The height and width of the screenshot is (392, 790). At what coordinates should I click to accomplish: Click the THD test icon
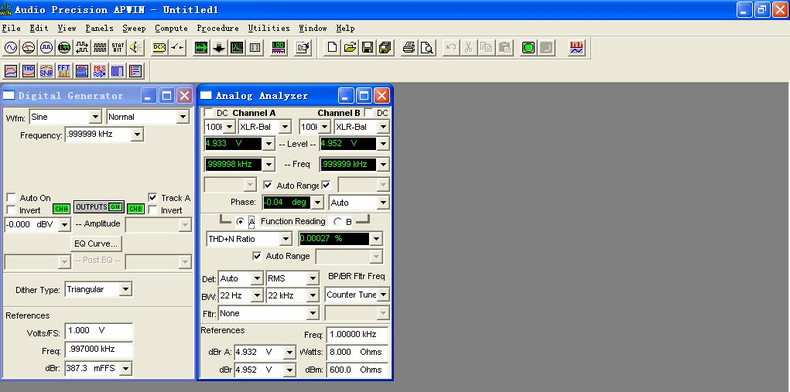pyautogui.click(x=28, y=71)
